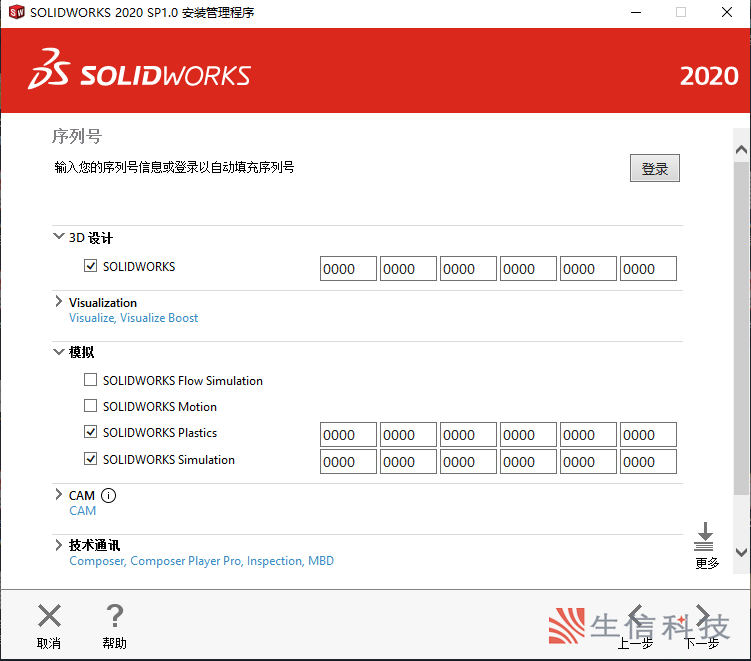Click second serial field of Plastics row
Viewport: 751px width, 661px height.
click(408, 435)
